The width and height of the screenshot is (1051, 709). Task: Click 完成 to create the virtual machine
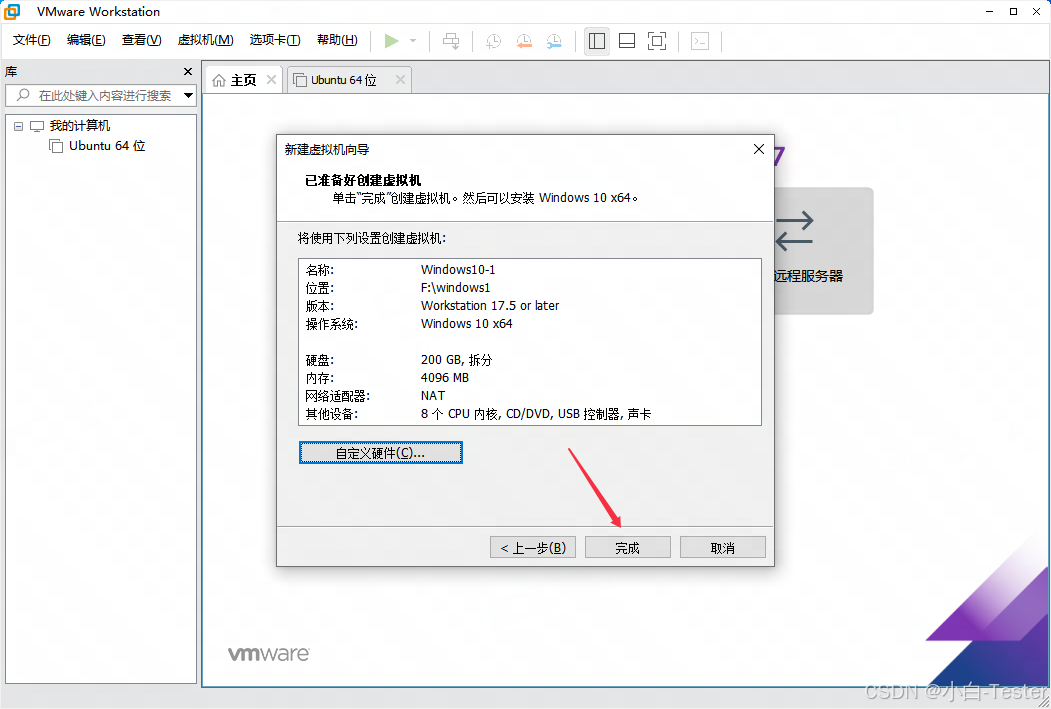[627, 547]
